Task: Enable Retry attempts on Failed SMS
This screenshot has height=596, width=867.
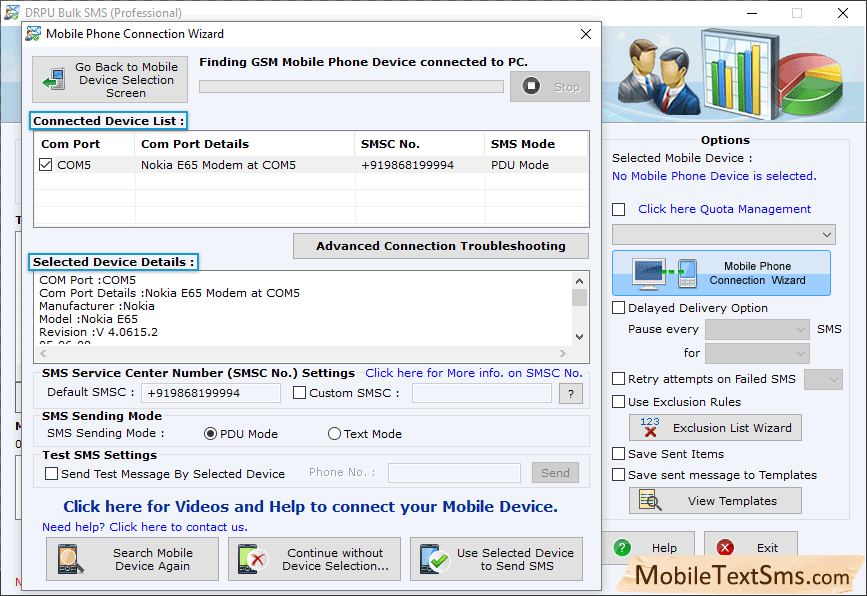Action: [619, 379]
